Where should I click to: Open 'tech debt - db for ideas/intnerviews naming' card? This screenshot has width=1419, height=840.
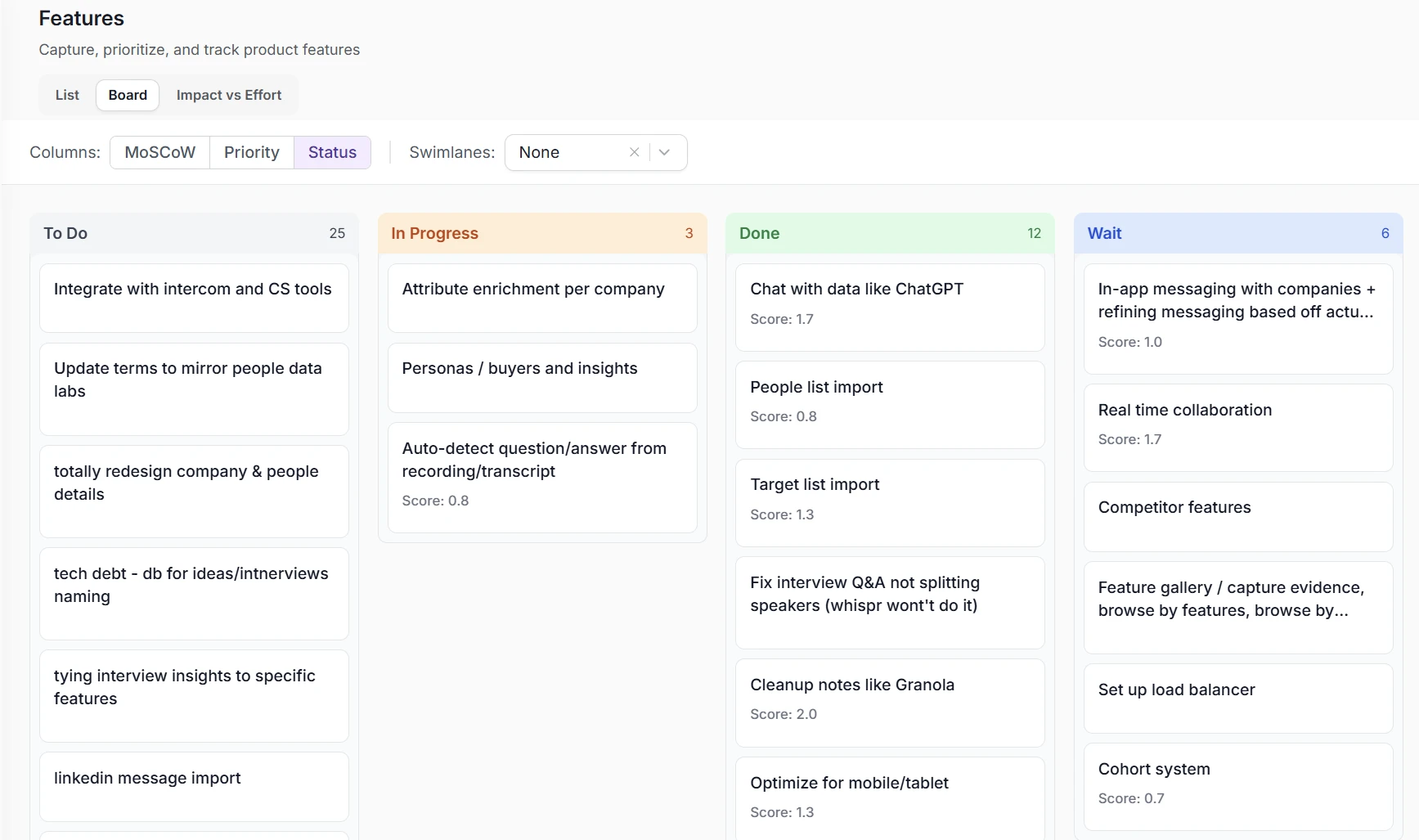194,594
